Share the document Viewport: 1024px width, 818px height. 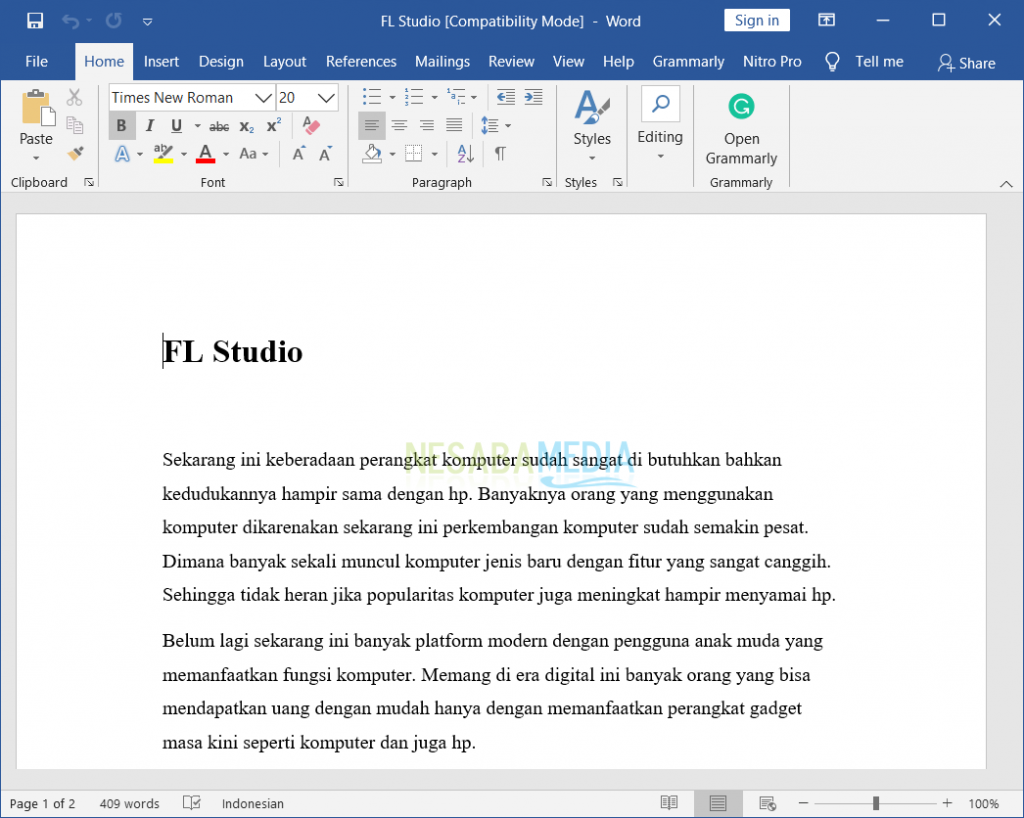pyautogui.click(x=967, y=63)
